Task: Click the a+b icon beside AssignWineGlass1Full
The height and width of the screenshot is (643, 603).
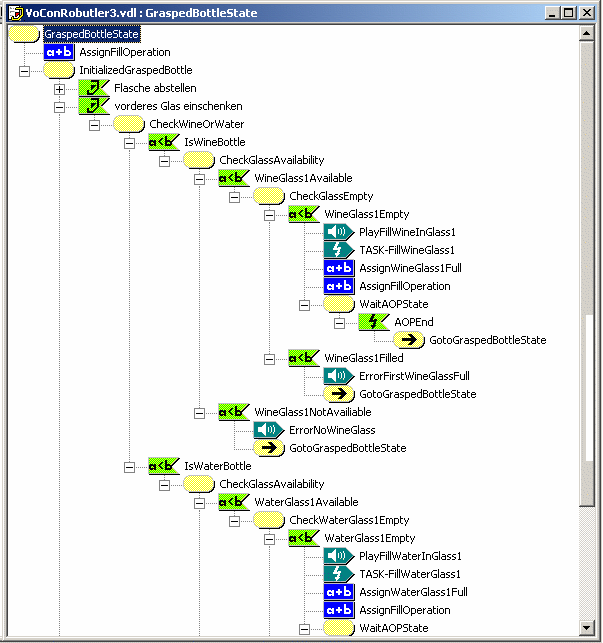Action: point(338,268)
